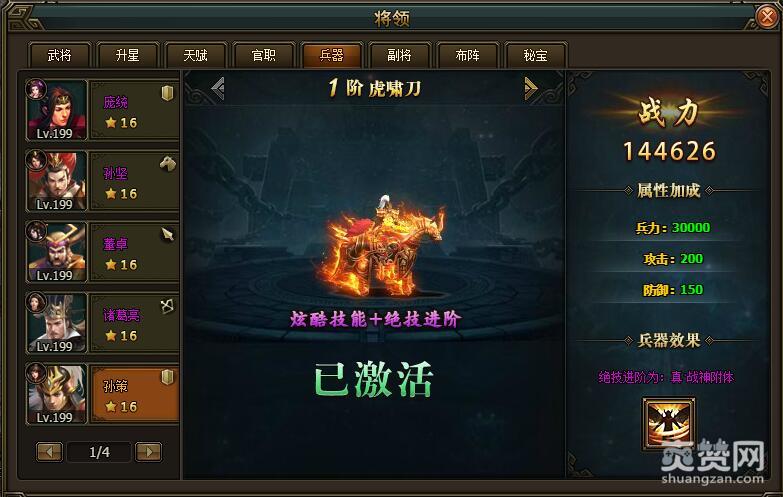Close the 将领 panel

point(767,16)
